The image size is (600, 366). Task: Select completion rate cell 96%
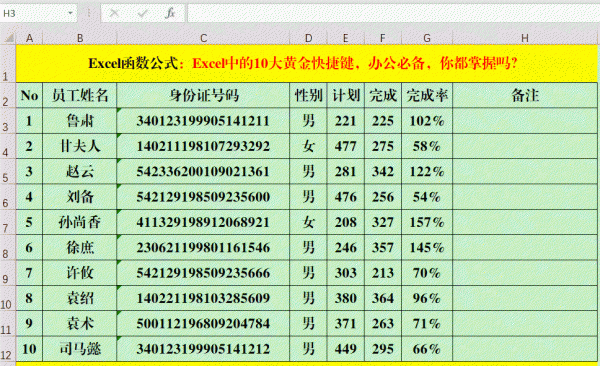click(427, 298)
